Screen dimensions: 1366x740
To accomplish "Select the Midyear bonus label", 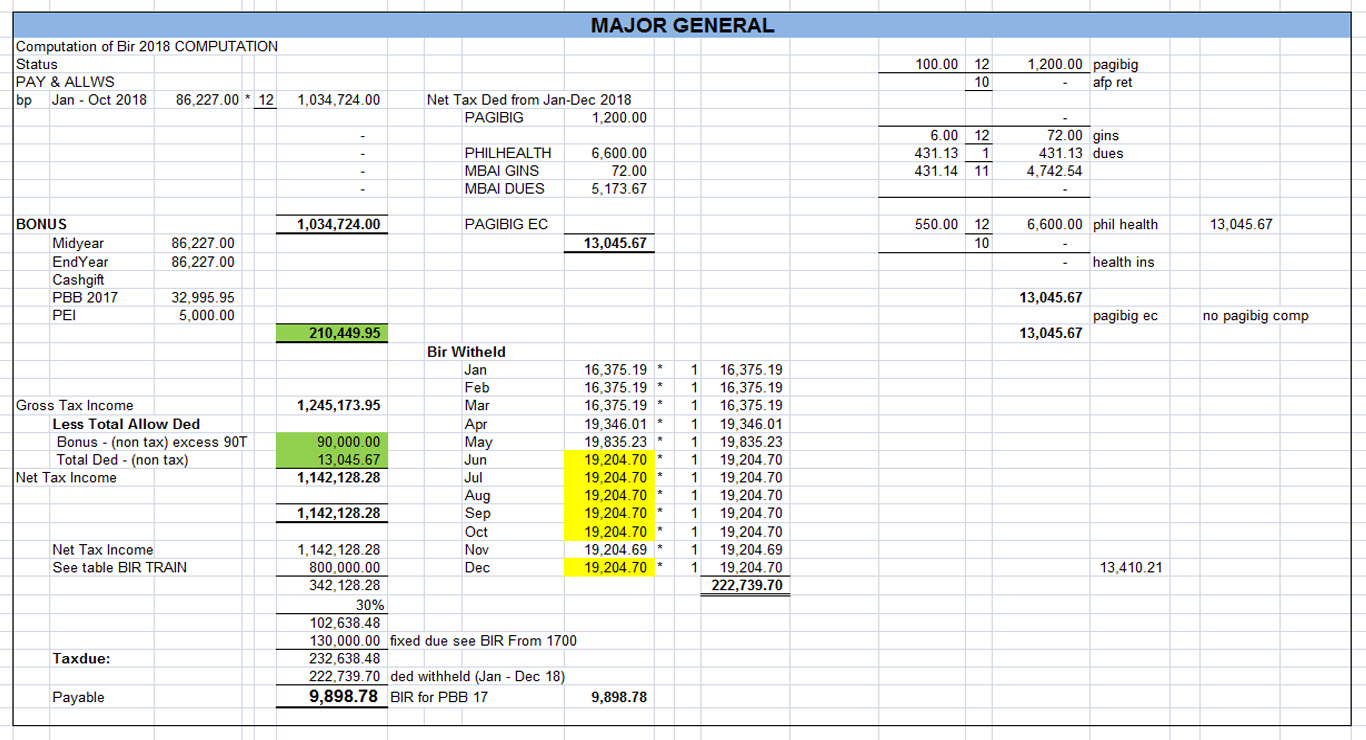I will click(x=78, y=243).
